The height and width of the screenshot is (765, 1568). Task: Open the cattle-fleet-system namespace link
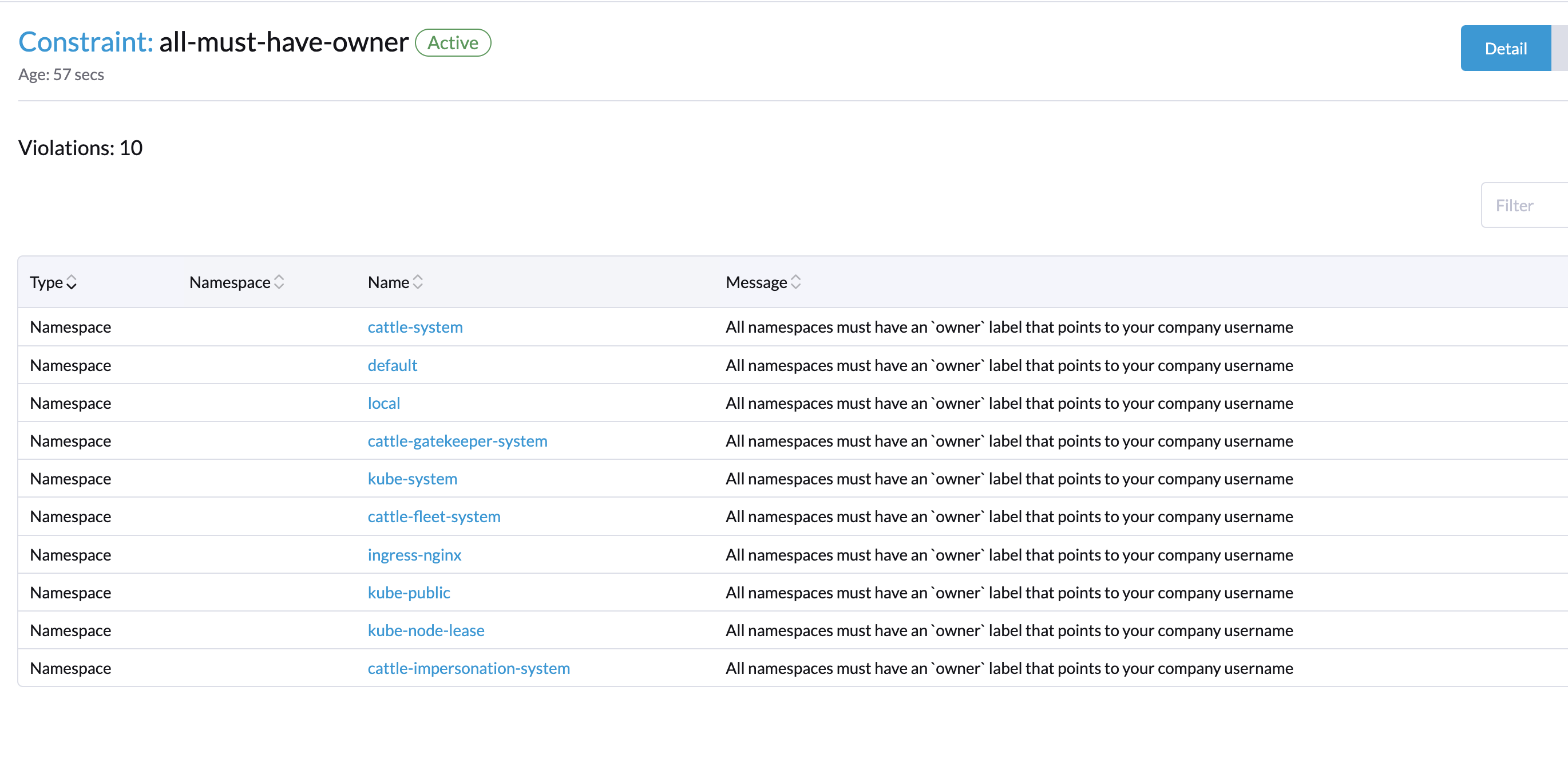[434, 516]
